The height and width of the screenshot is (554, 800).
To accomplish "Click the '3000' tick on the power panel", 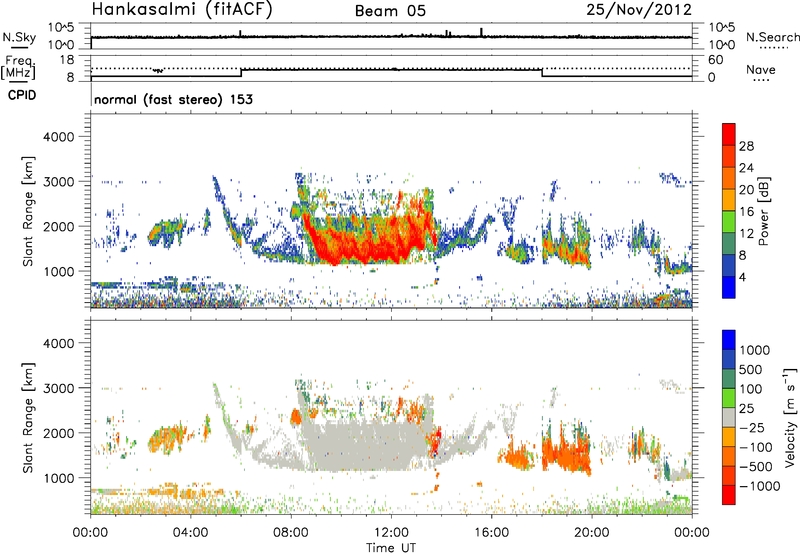I will [58, 182].
